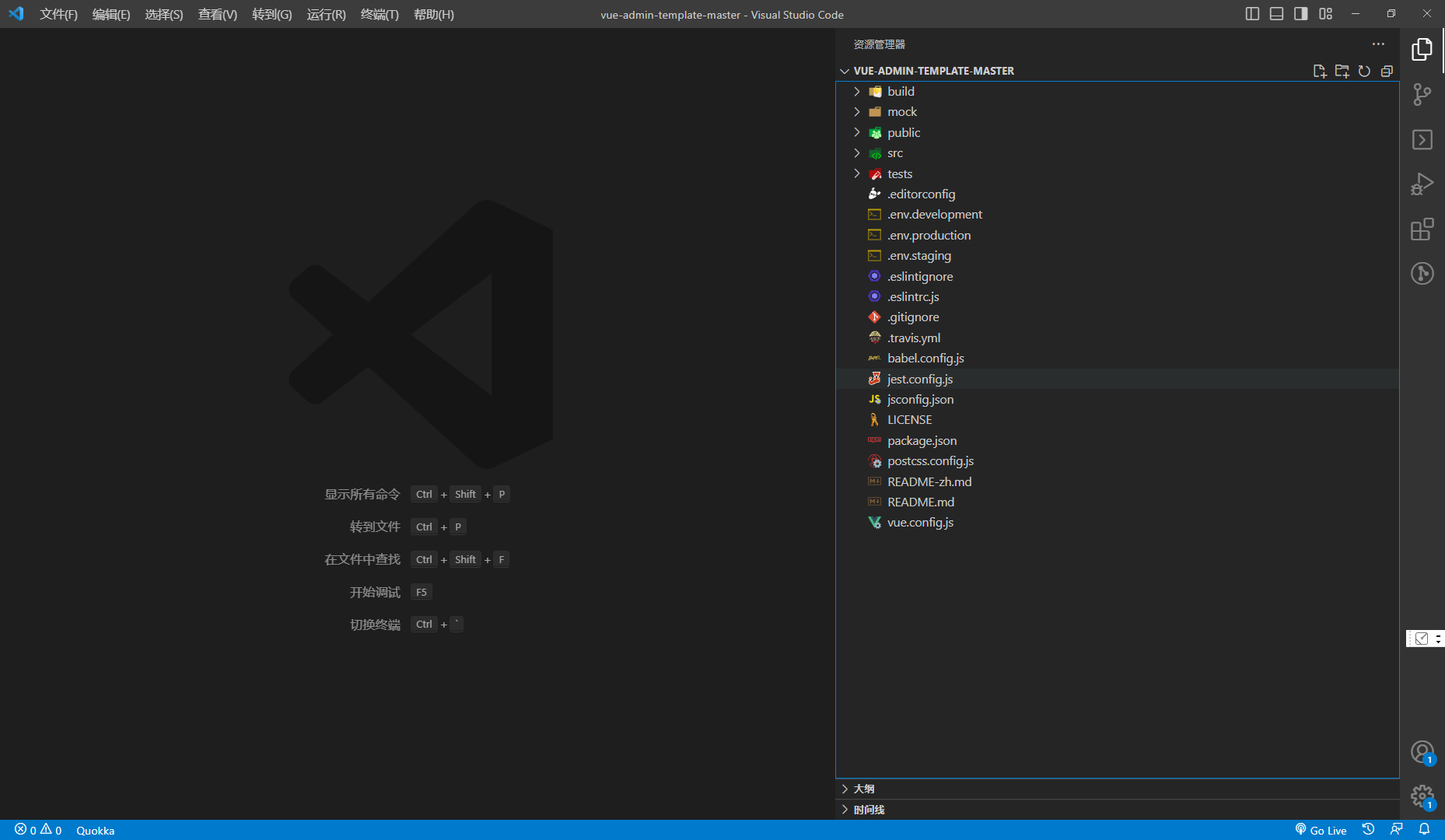Open notifications bell in status bar

[1424, 830]
